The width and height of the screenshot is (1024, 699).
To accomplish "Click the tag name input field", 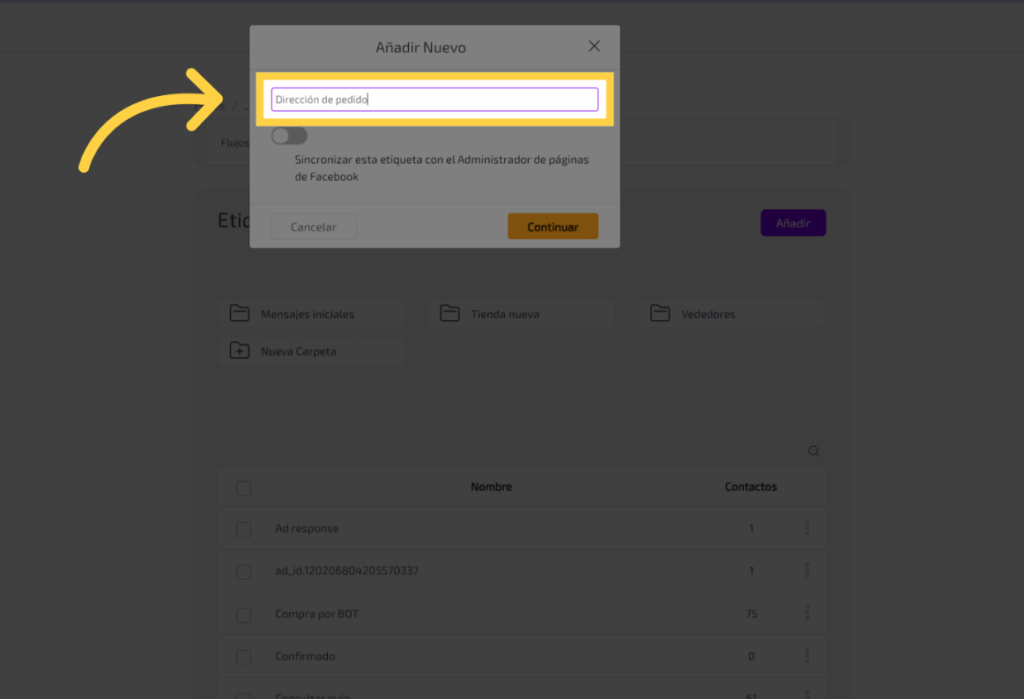I will tap(434, 100).
